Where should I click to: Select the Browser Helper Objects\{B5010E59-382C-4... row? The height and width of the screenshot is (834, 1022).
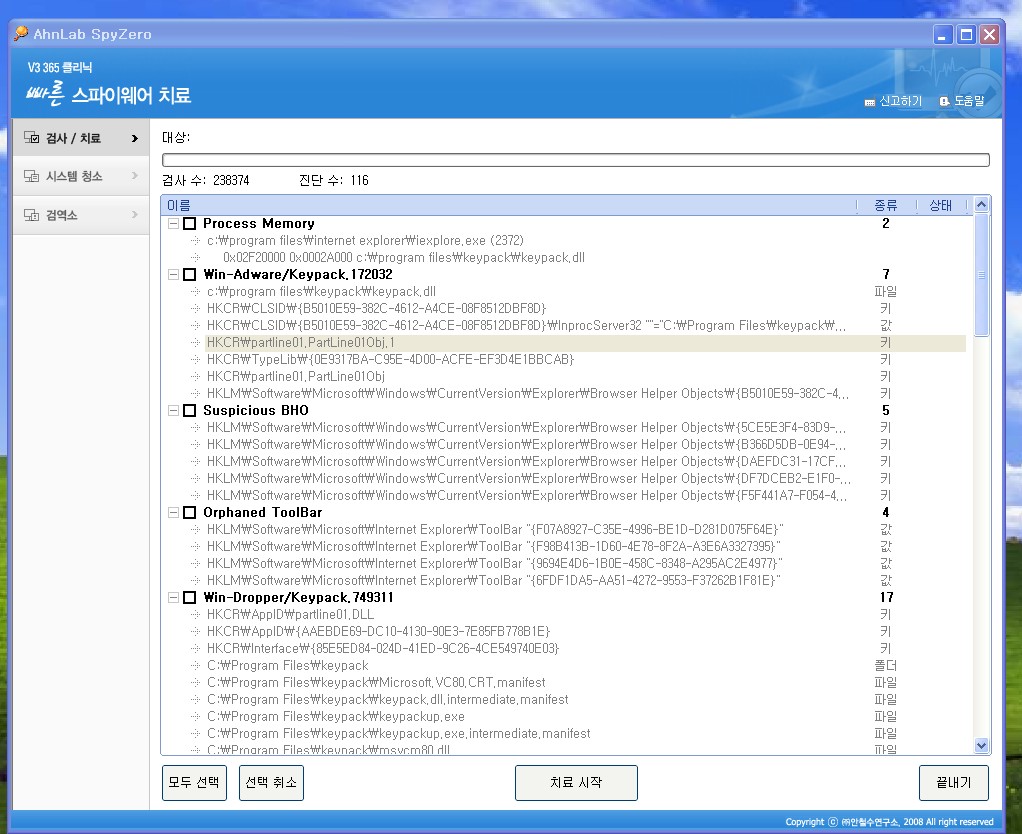click(x=585, y=394)
